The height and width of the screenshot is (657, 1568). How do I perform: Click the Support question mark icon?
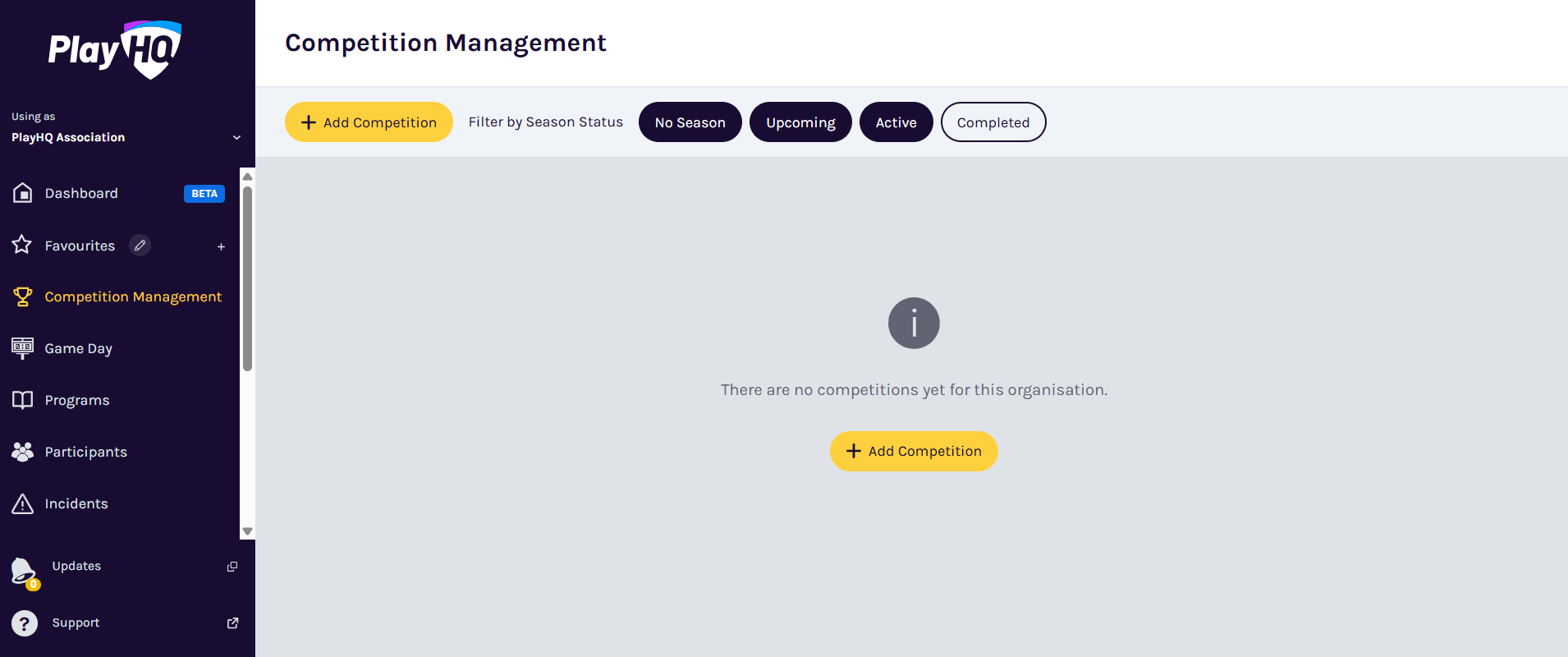pos(25,623)
